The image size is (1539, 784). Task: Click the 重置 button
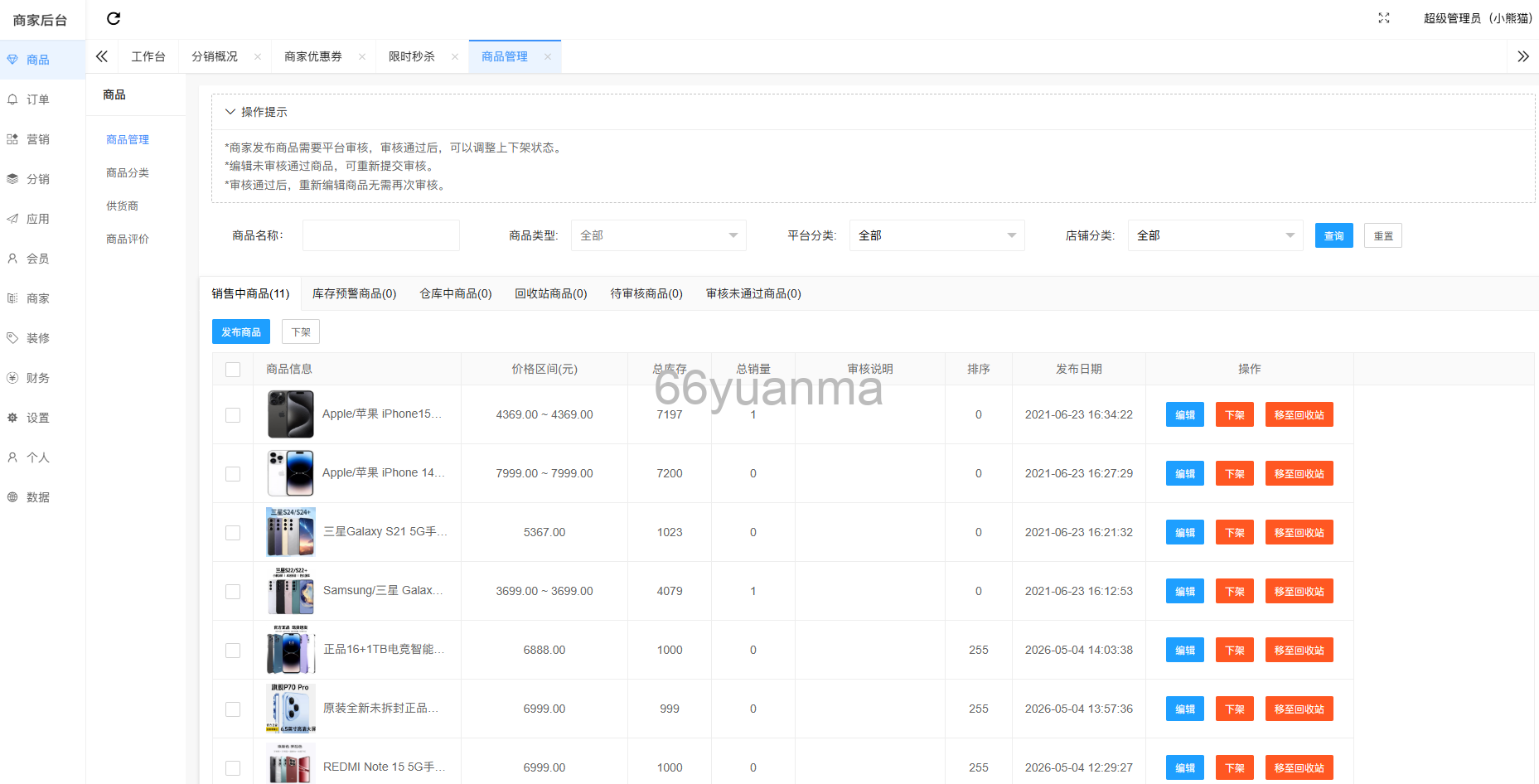pyautogui.click(x=1383, y=235)
